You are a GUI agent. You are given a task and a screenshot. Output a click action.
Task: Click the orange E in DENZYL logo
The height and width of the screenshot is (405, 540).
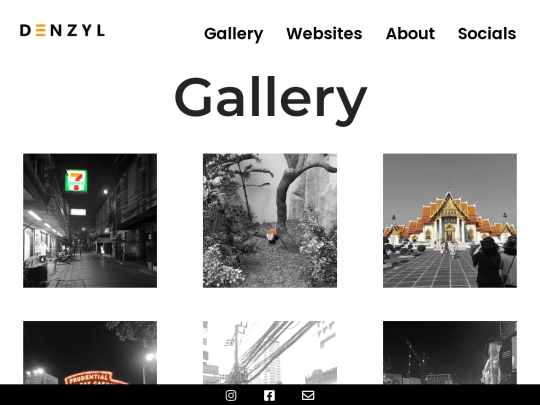[x=41, y=30]
